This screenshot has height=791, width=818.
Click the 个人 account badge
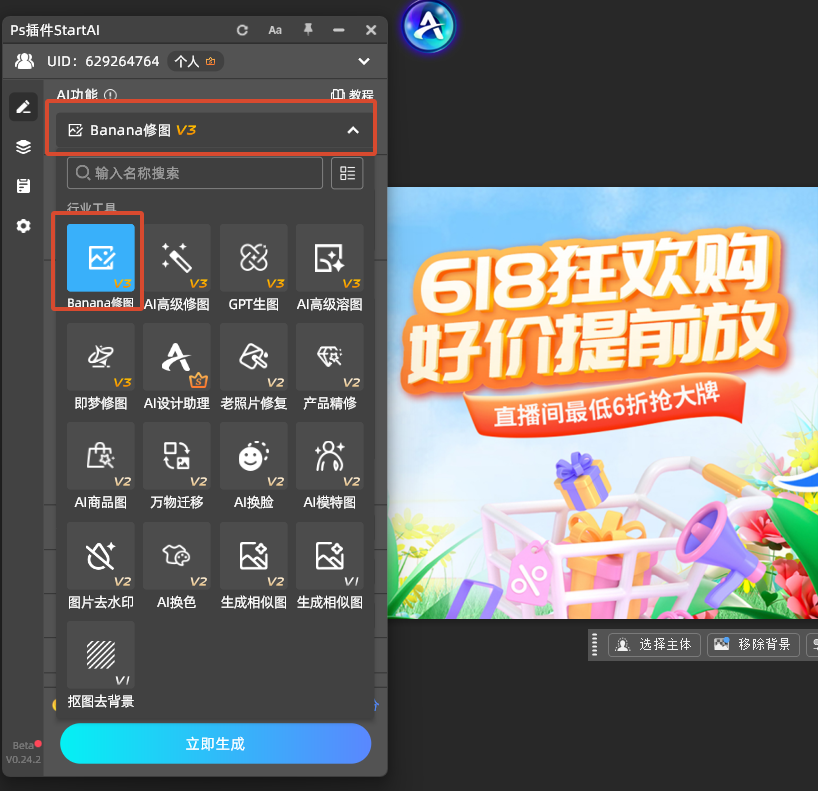pos(195,62)
